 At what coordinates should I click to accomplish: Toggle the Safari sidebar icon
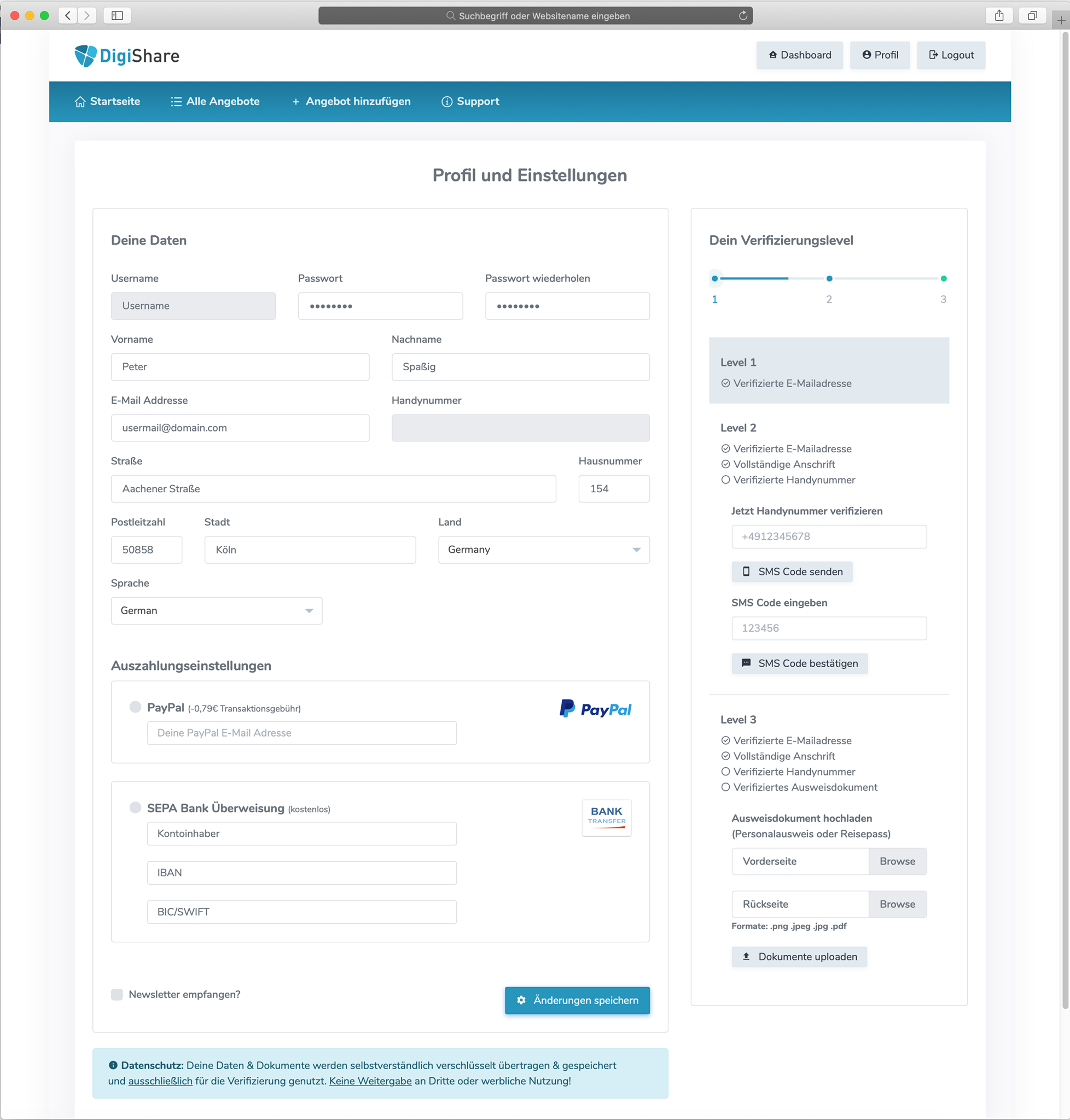[117, 15]
